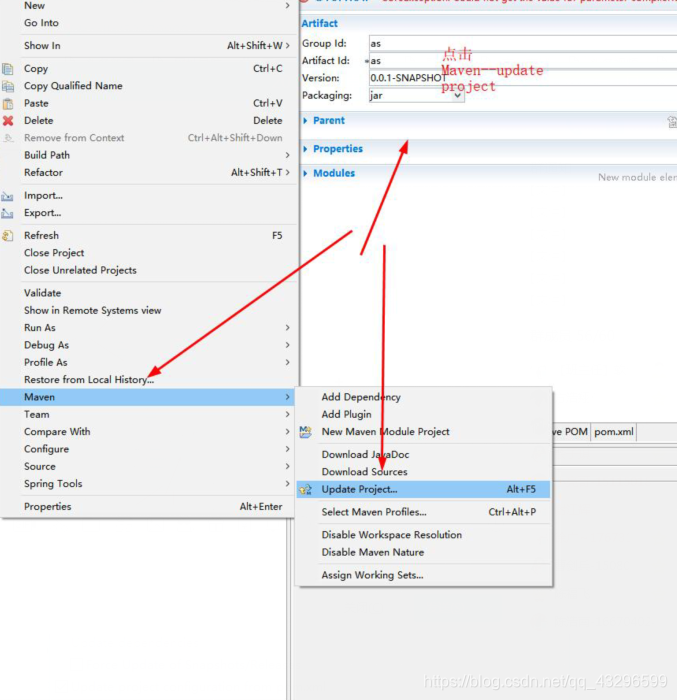Select Assign Working Sets...

coord(372,575)
